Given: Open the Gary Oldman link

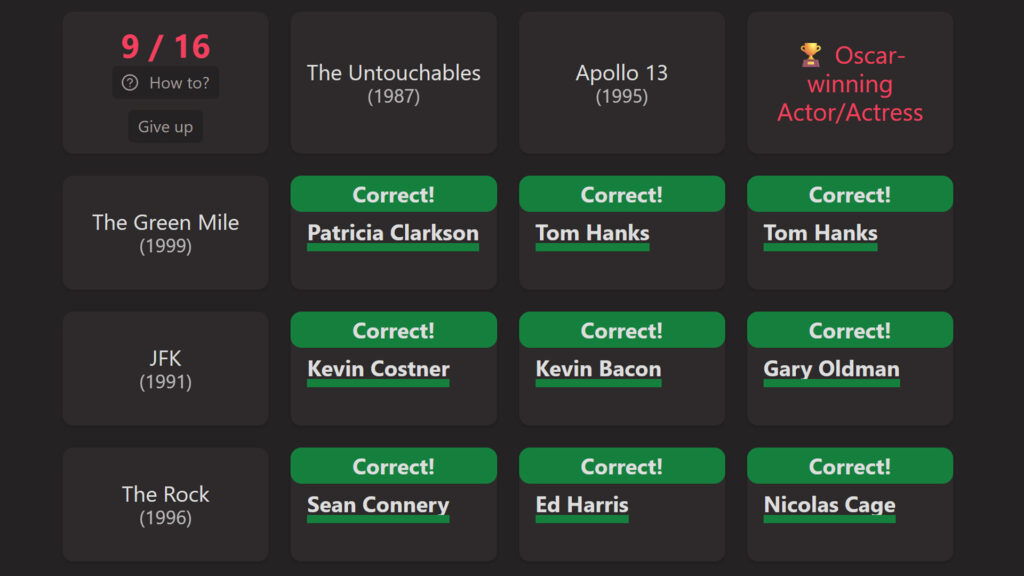Looking at the screenshot, I should point(831,369).
